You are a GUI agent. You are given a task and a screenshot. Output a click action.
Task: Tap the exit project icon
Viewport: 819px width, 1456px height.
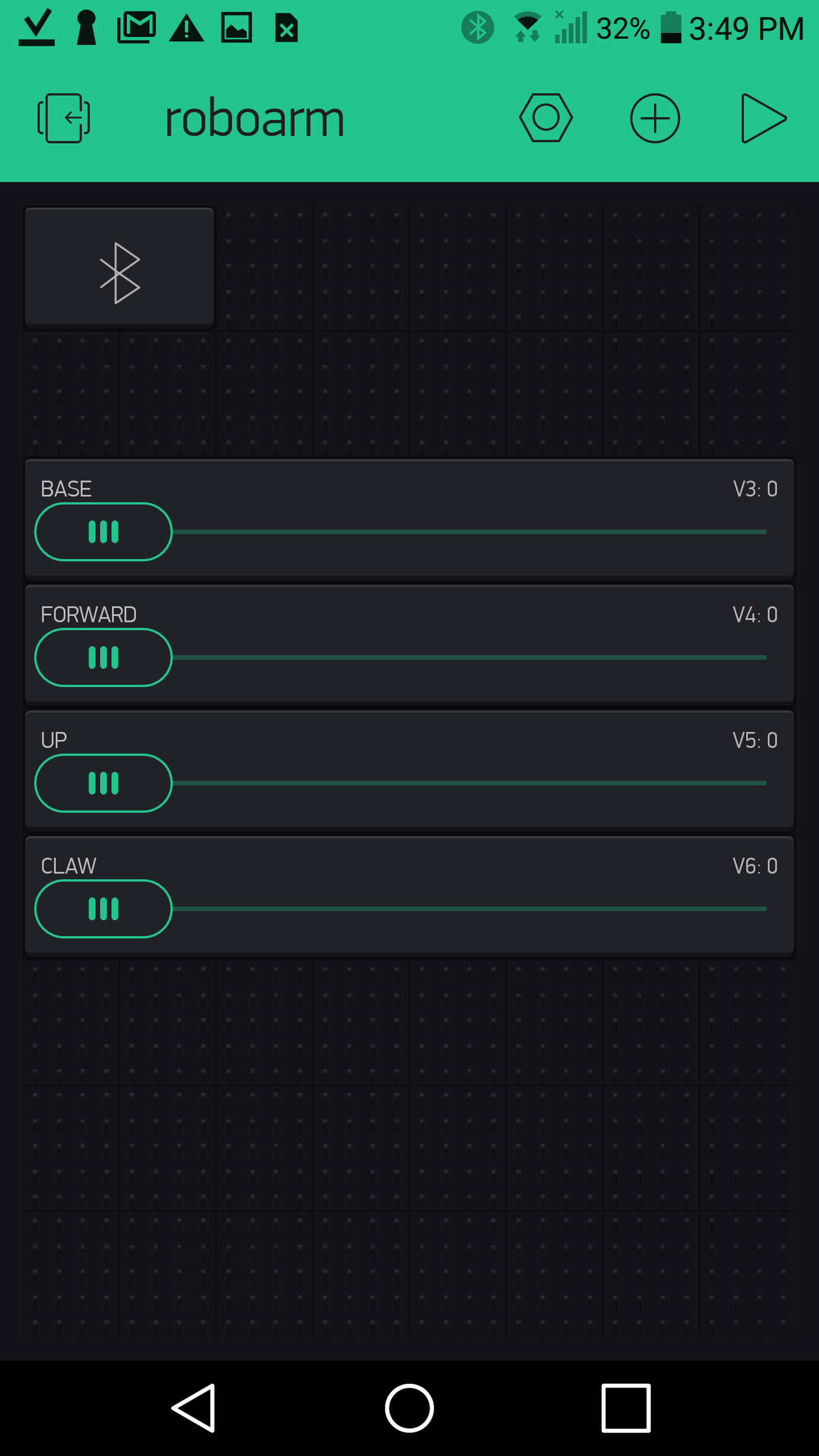coord(64,118)
